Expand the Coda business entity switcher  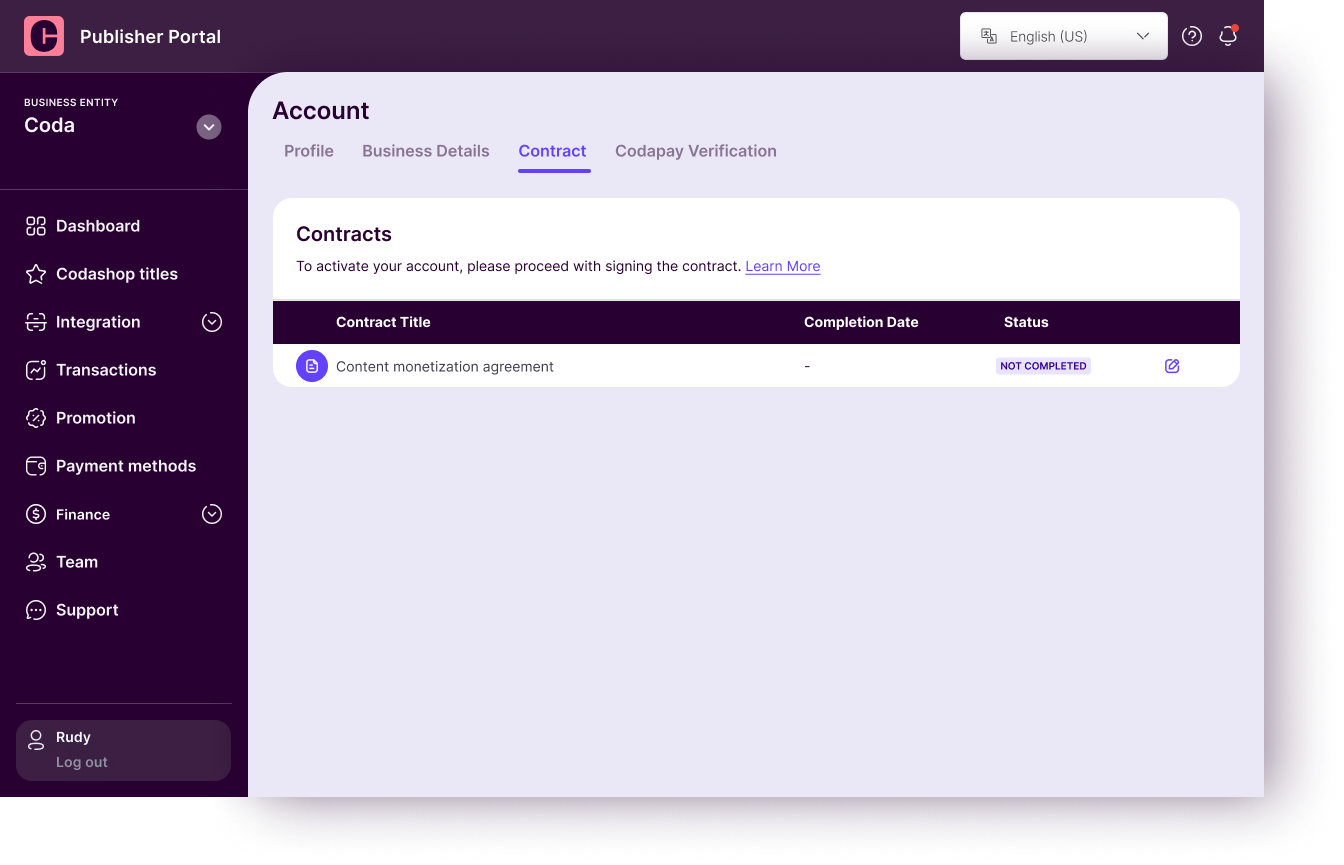pos(209,127)
